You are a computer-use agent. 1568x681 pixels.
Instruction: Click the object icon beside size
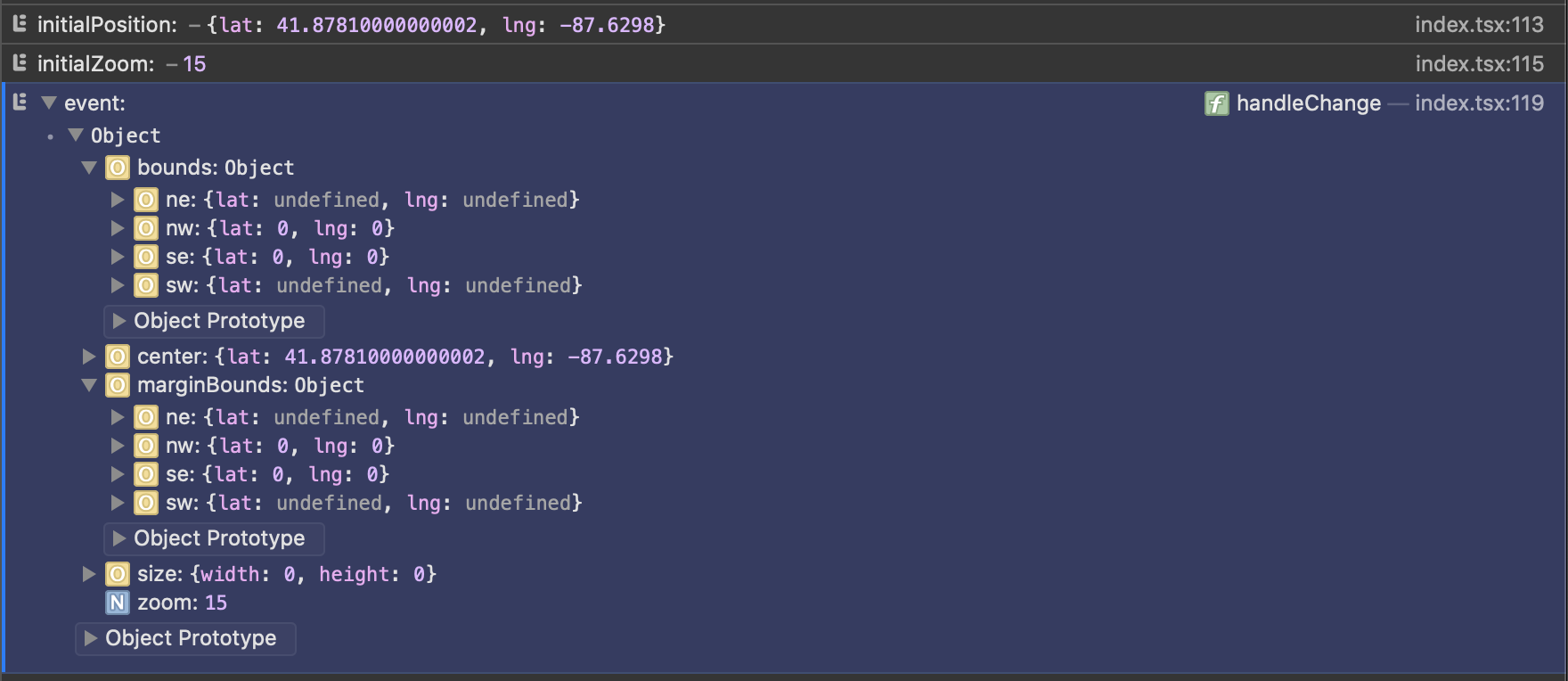(118, 574)
